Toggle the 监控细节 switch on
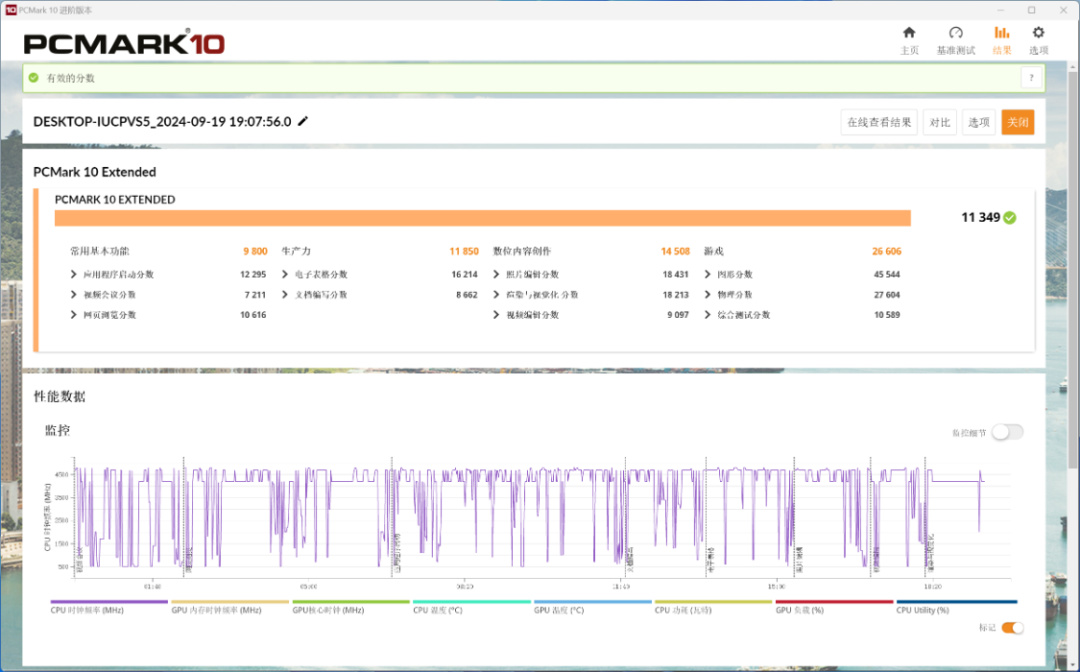The height and width of the screenshot is (672, 1080). tap(1007, 432)
